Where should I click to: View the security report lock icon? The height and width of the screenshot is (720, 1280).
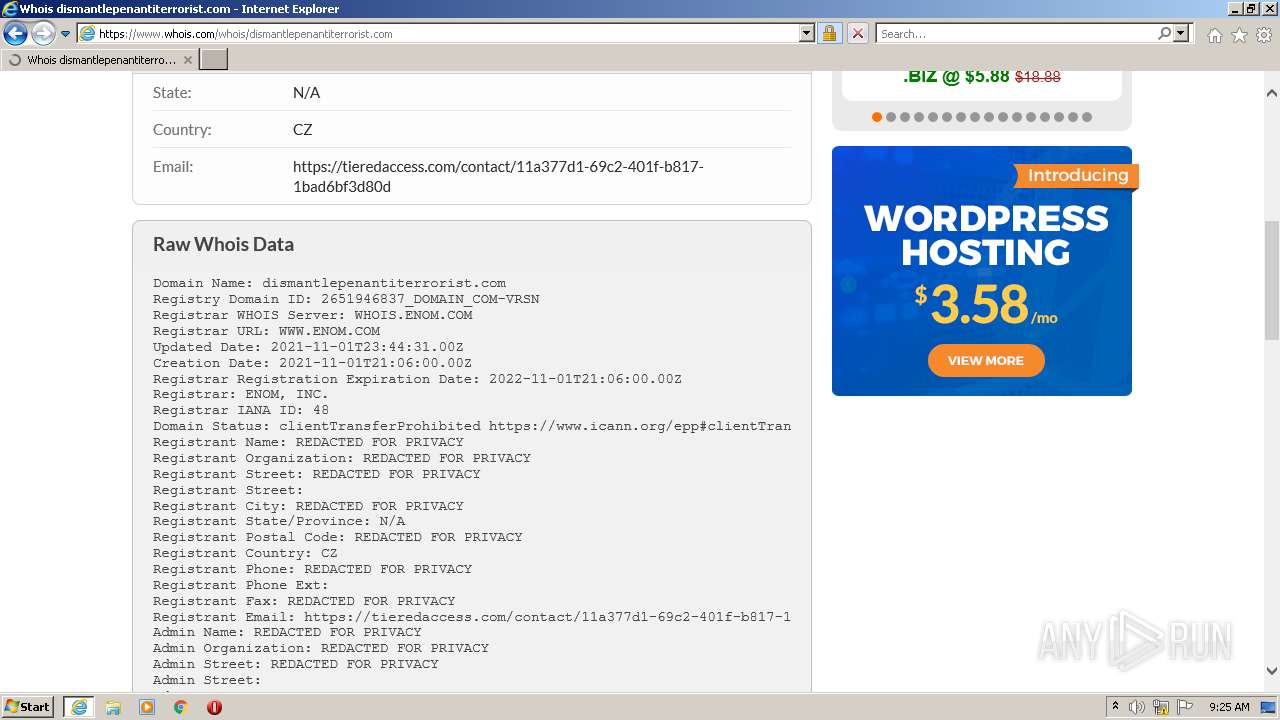(829, 33)
